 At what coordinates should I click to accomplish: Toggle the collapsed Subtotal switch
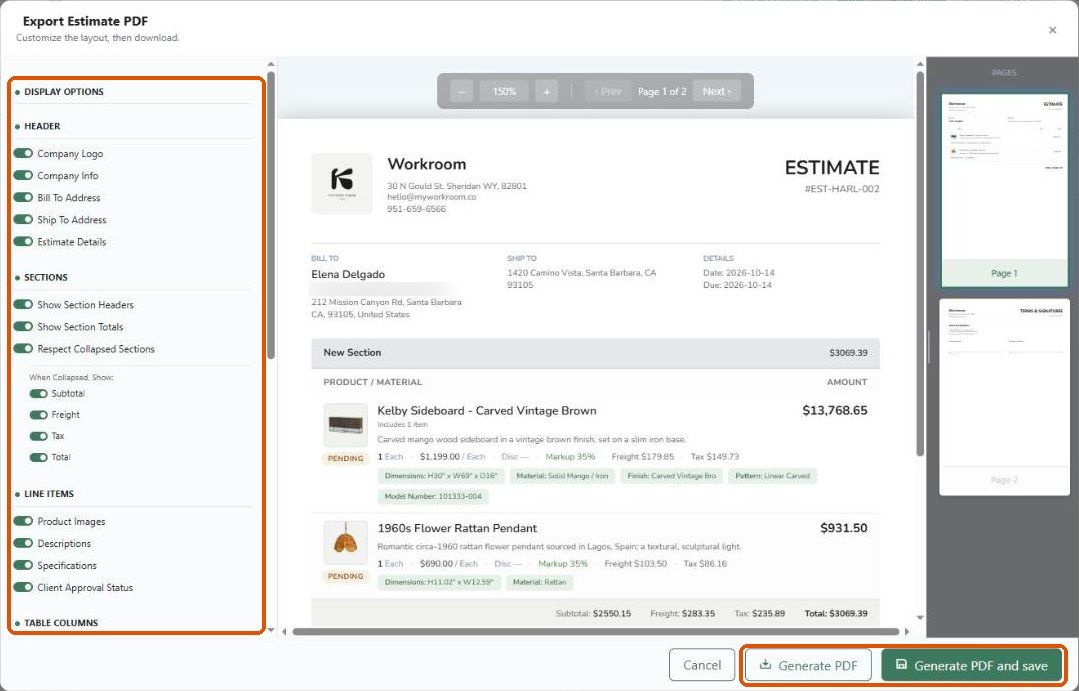point(39,394)
